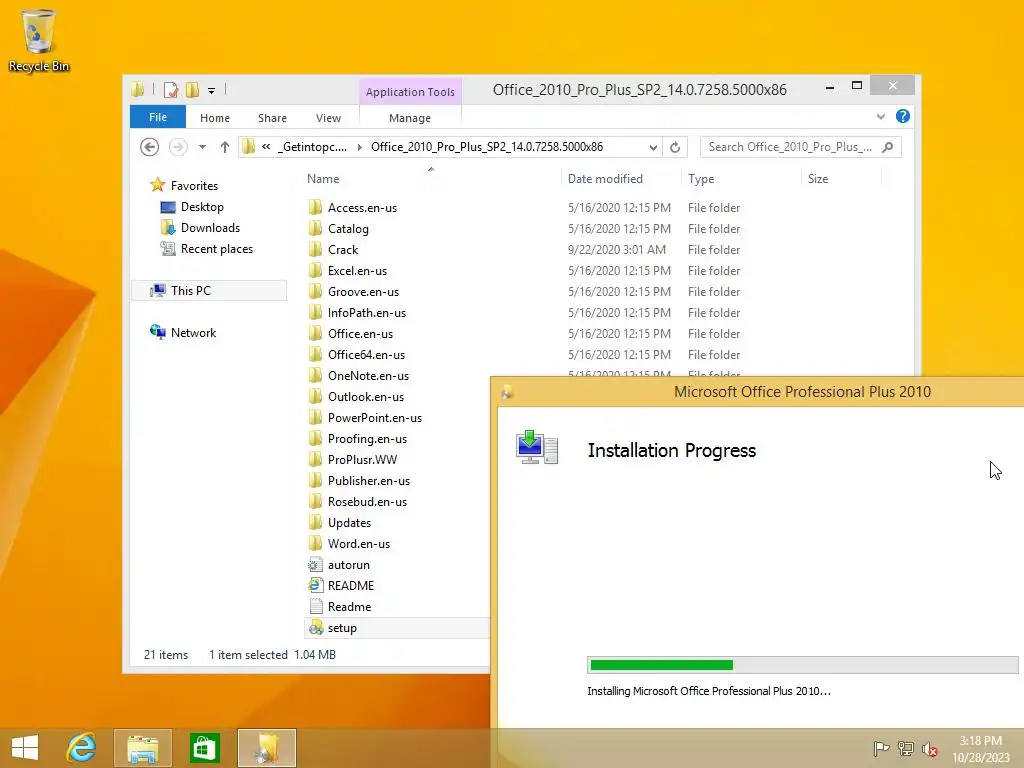The height and width of the screenshot is (768, 1024).
Task: Click the Back navigation arrow
Action: tap(150, 147)
